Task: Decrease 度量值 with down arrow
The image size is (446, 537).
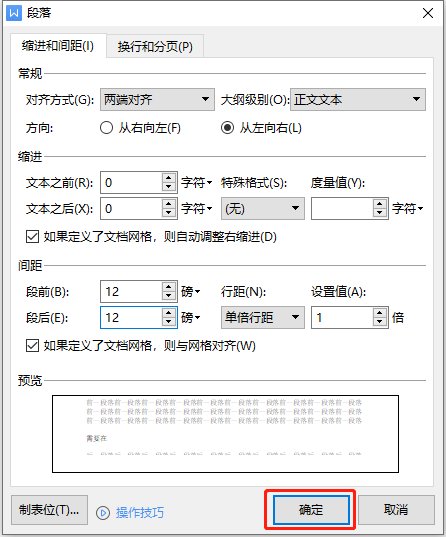Action: [380, 213]
